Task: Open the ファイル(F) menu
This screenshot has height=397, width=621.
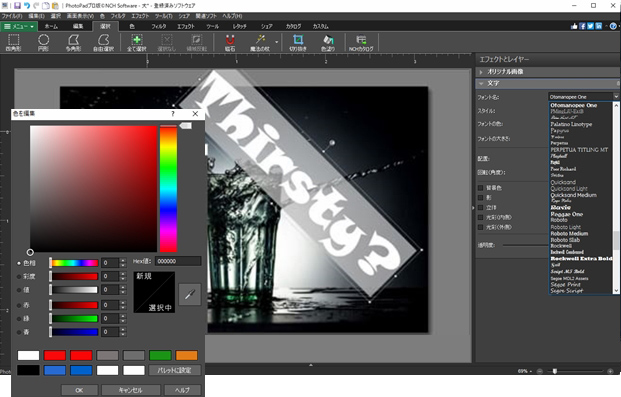Action: click(x=12, y=16)
